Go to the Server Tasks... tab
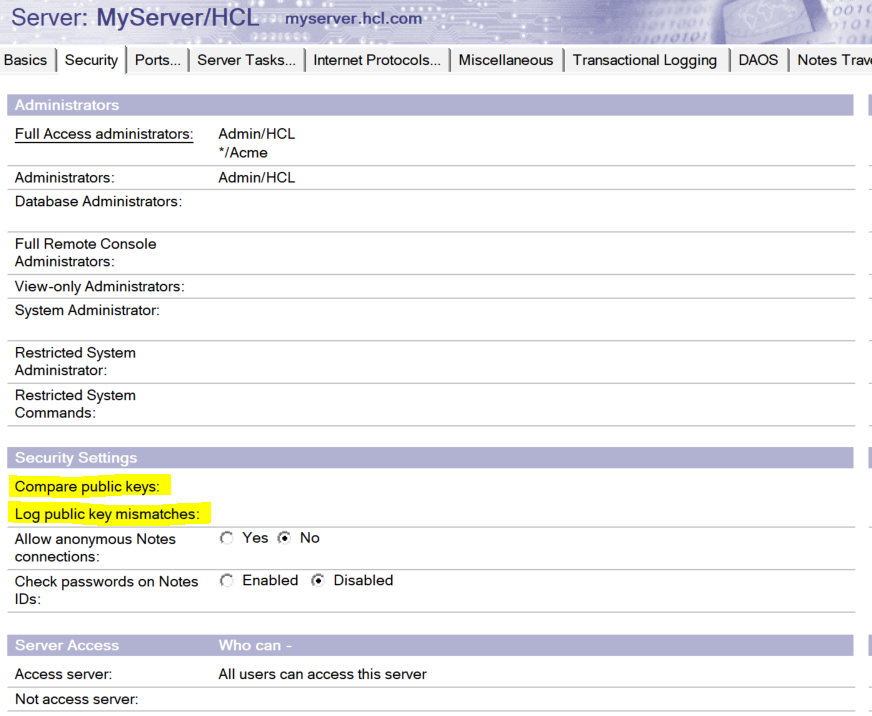 coord(246,60)
